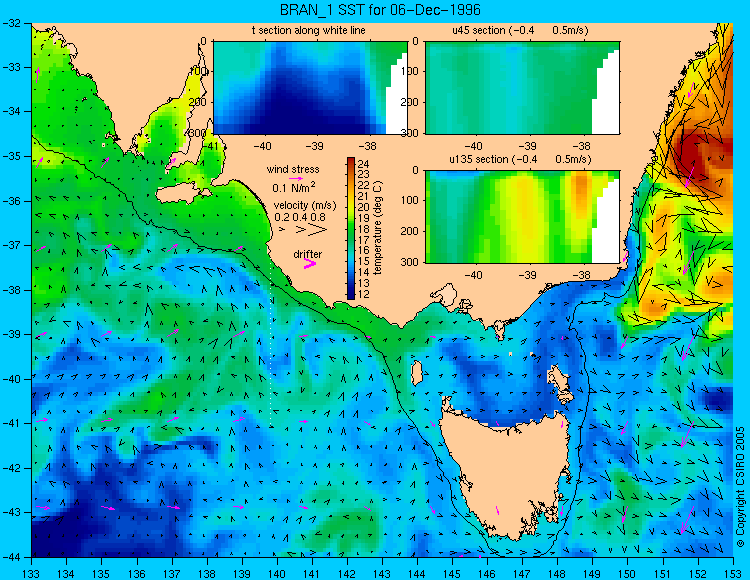Screen dimensions: 750x580
Task: Click the 'drifter' legend label
Action: click(x=308, y=254)
